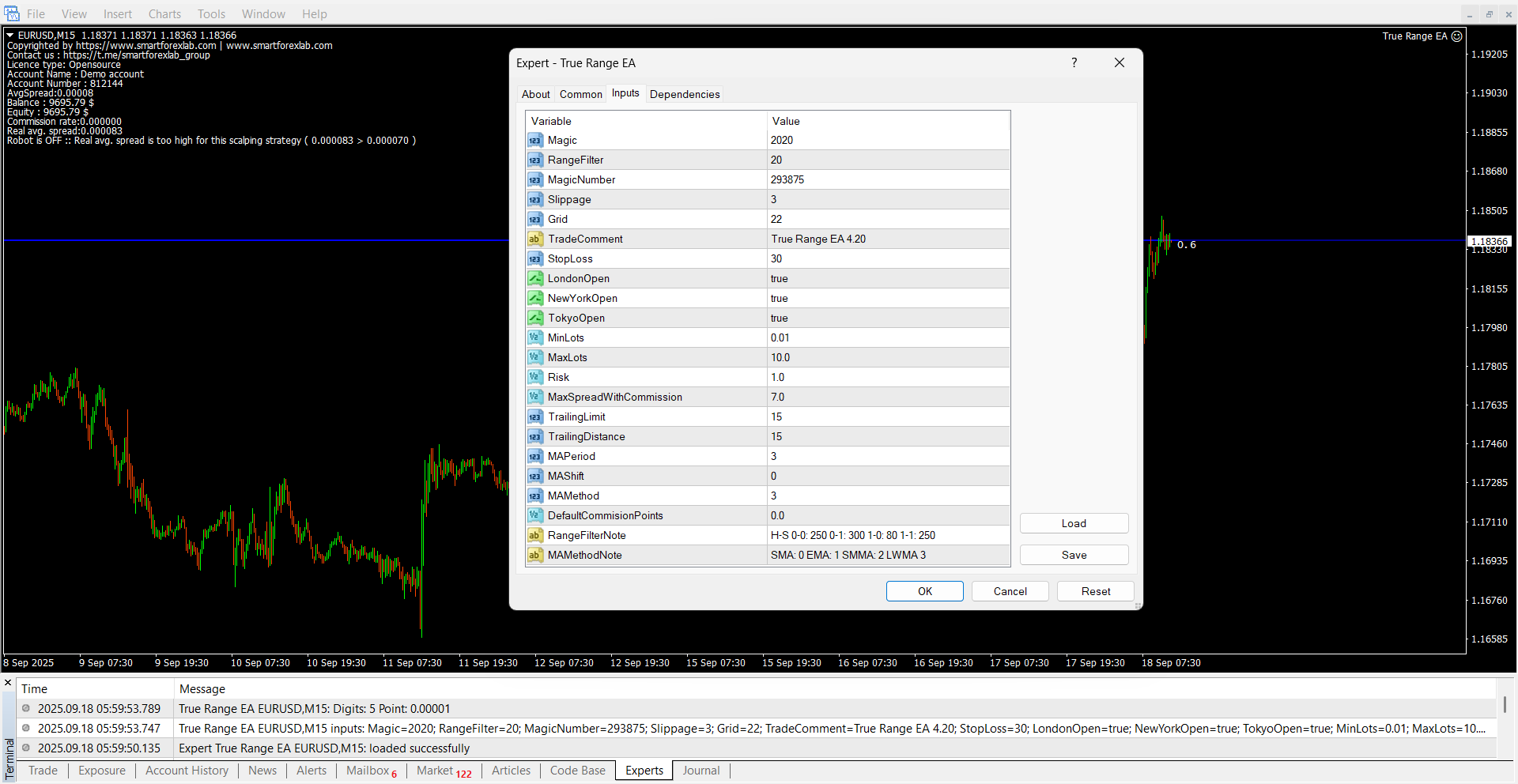Click the integer icon next to Magic
Image resolution: width=1518 pixels, height=784 pixels.
pos(535,141)
